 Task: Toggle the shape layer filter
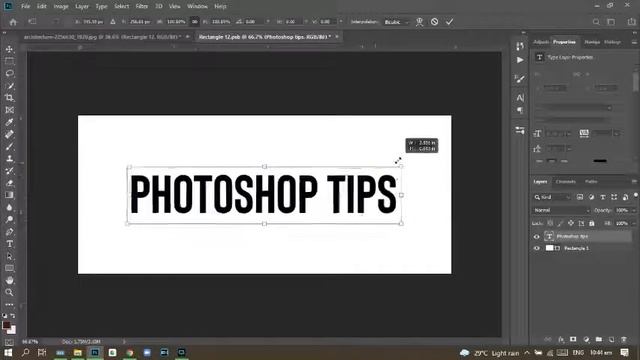[x=614, y=197]
